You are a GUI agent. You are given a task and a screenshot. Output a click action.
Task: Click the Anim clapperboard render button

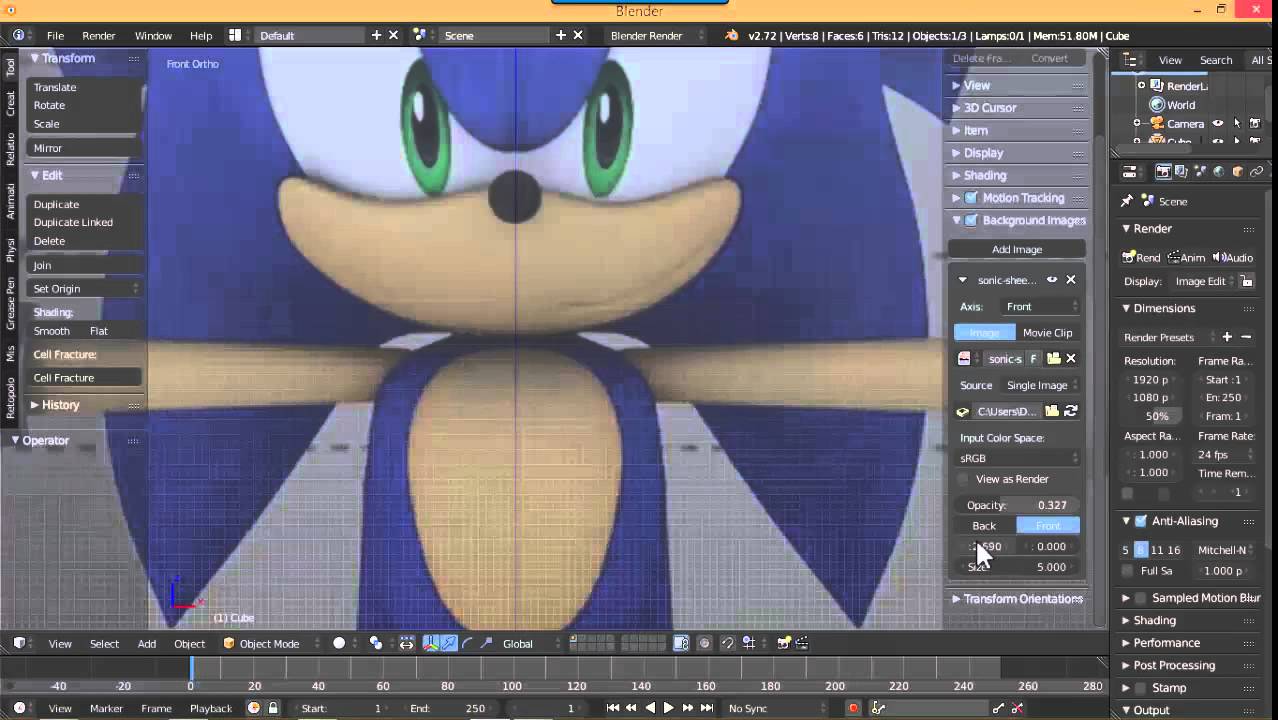tap(1187, 257)
